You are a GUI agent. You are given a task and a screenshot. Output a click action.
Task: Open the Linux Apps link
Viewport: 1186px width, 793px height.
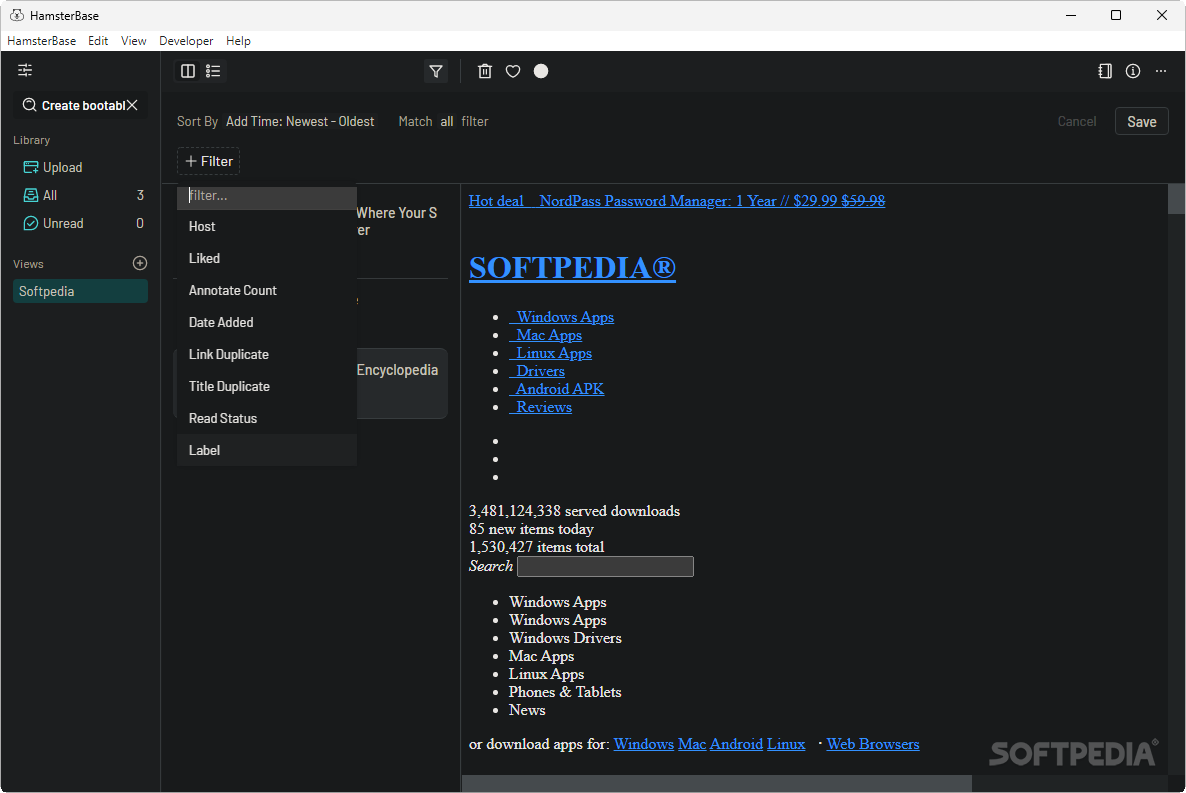(x=551, y=353)
